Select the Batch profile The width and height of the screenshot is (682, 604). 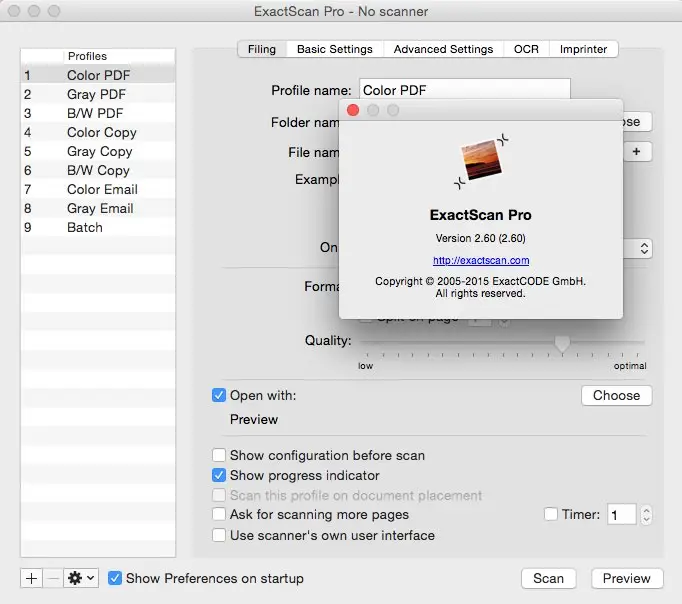click(x=98, y=227)
